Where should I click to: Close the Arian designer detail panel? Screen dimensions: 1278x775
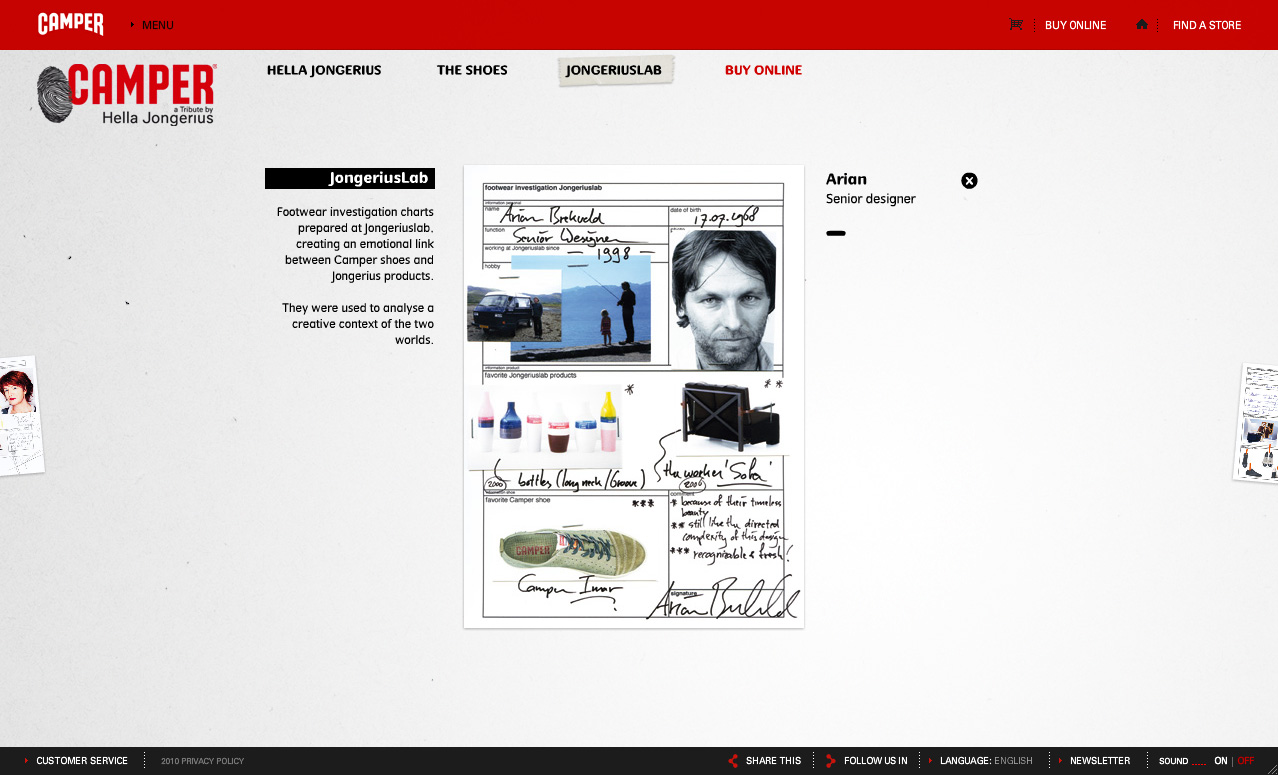click(969, 181)
